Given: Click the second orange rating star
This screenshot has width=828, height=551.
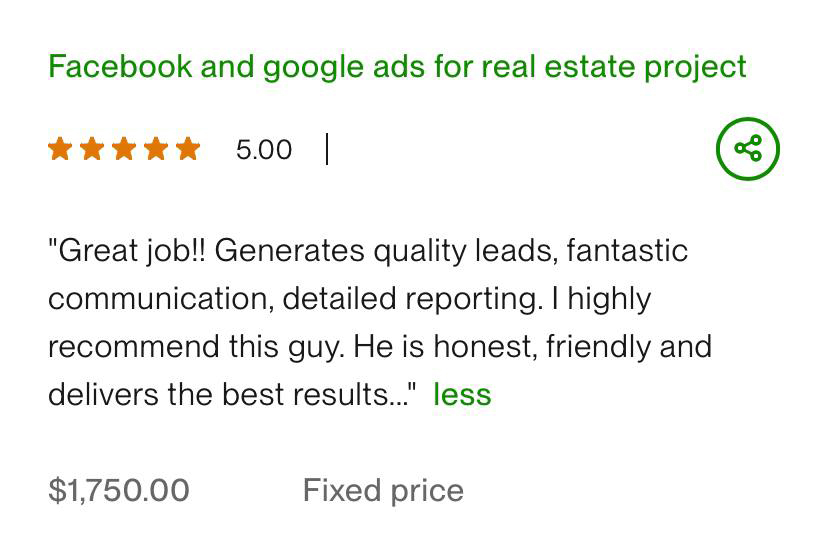Looking at the screenshot, I should [x=92, y=149].
